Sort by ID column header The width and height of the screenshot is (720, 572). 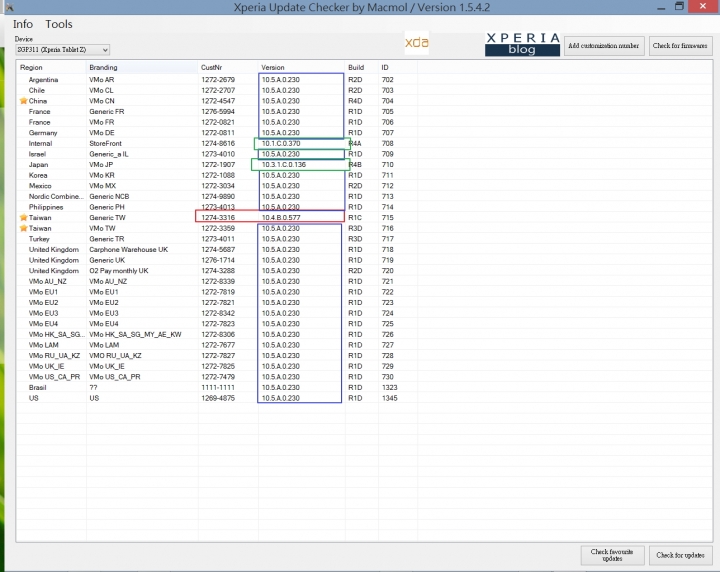coord(385,67)
